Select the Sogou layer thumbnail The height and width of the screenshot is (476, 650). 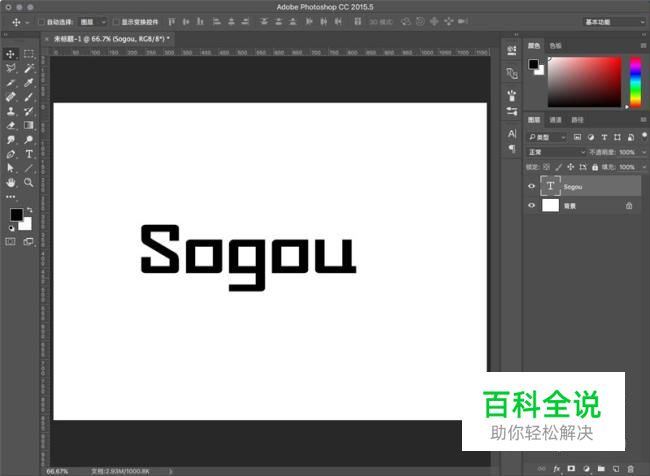coord(551,186)
